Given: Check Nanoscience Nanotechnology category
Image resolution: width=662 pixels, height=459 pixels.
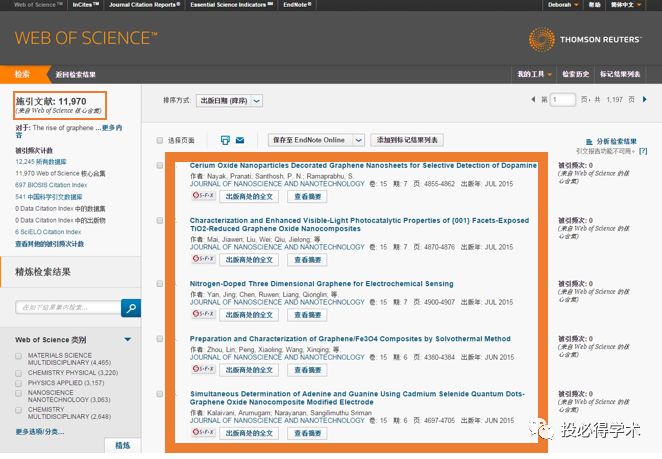Looking at the screenshot, I should [19, 393].
